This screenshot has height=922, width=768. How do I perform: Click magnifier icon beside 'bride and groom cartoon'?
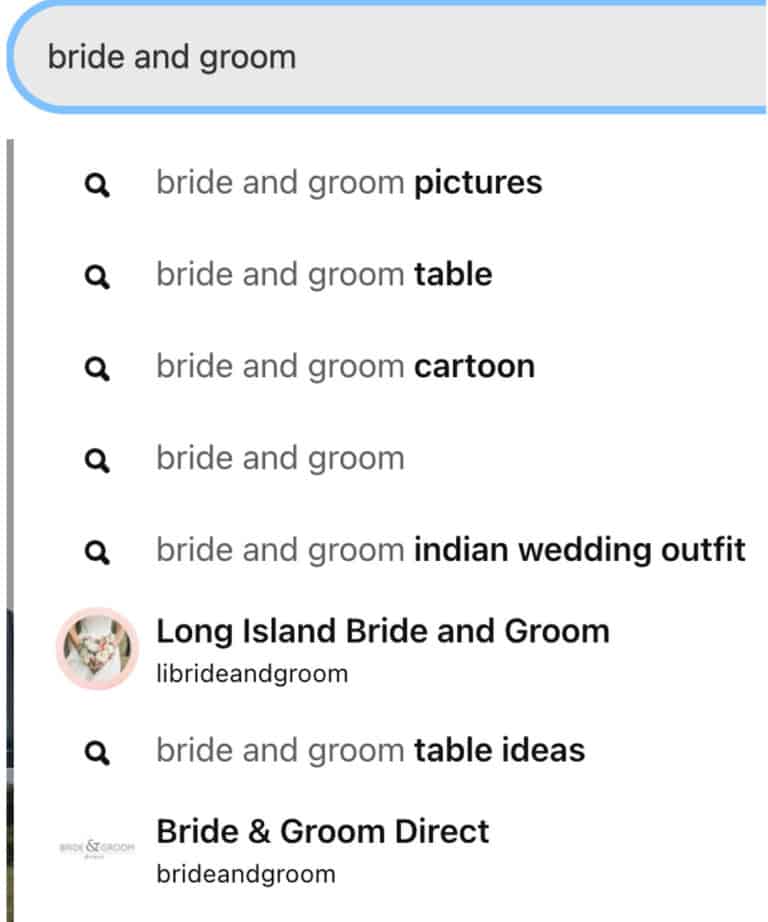click(97, 369)
